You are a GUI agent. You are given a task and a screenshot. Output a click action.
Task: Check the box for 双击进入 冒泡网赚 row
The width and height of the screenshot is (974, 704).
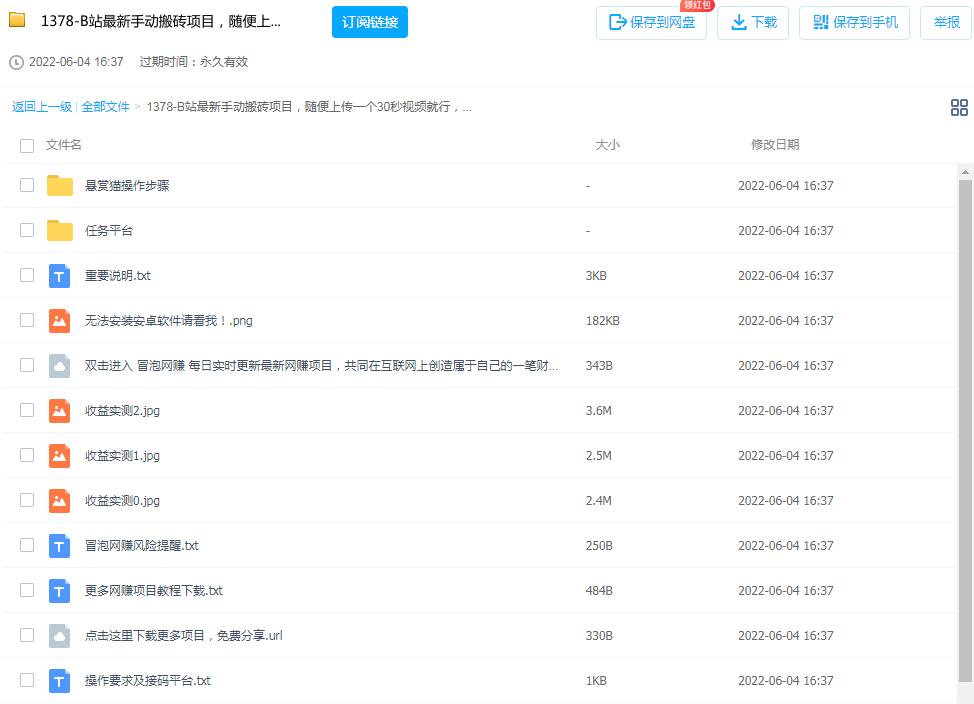click(x=27, y=365)
